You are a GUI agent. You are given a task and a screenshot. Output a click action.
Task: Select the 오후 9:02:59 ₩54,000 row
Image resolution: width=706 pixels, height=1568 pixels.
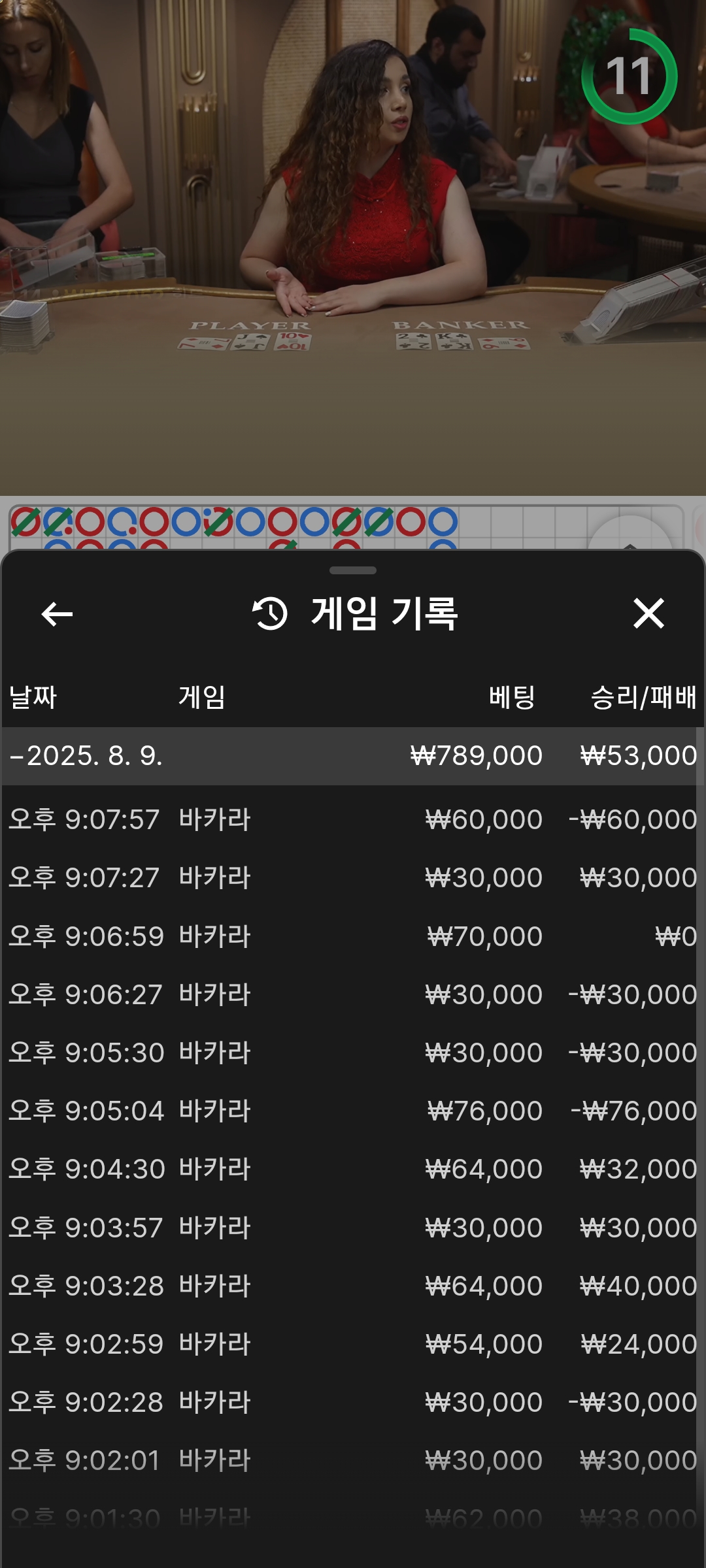coord(349,1344)
